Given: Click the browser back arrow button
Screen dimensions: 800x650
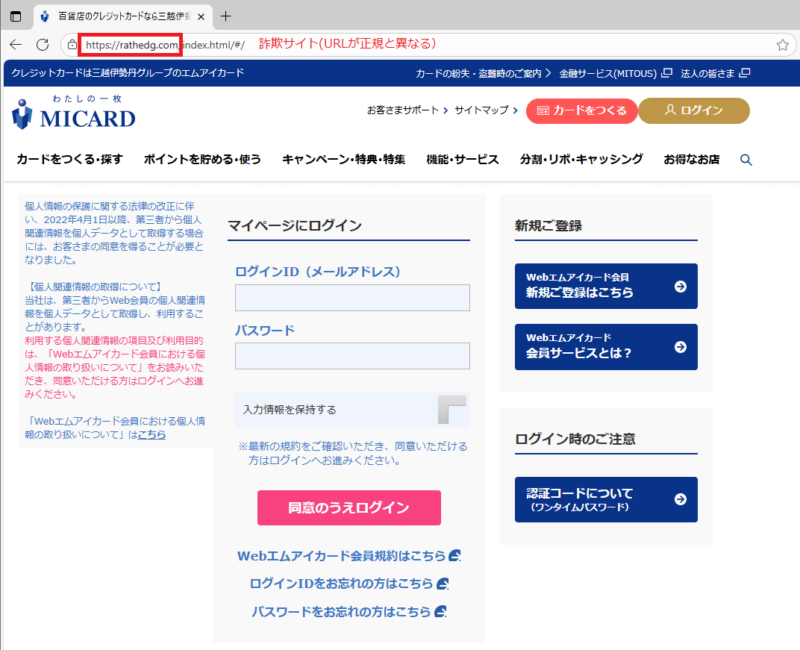Looking at the screenshot, I should tap(16, 45).
